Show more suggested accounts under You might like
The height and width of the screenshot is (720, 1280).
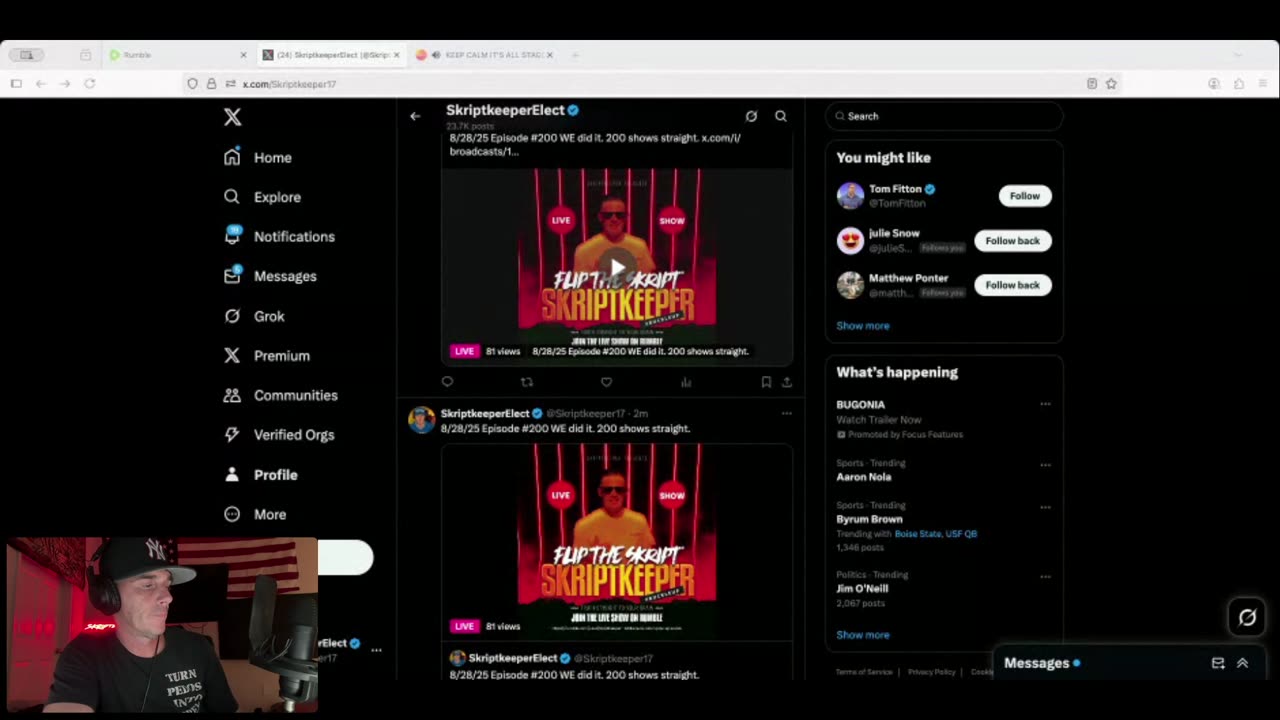(862, 326)
